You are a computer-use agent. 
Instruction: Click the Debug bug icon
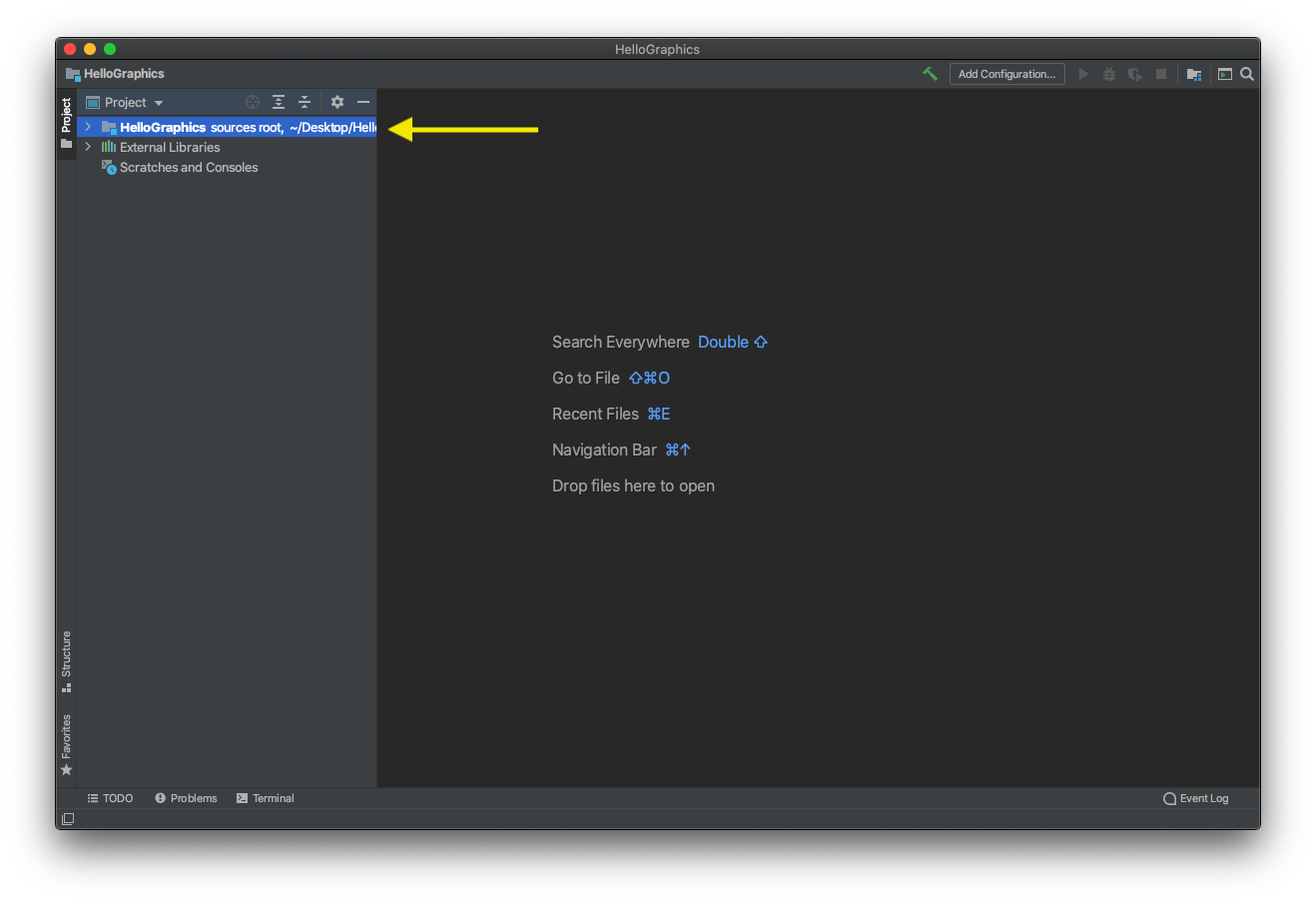click(x=1109, y=74)
